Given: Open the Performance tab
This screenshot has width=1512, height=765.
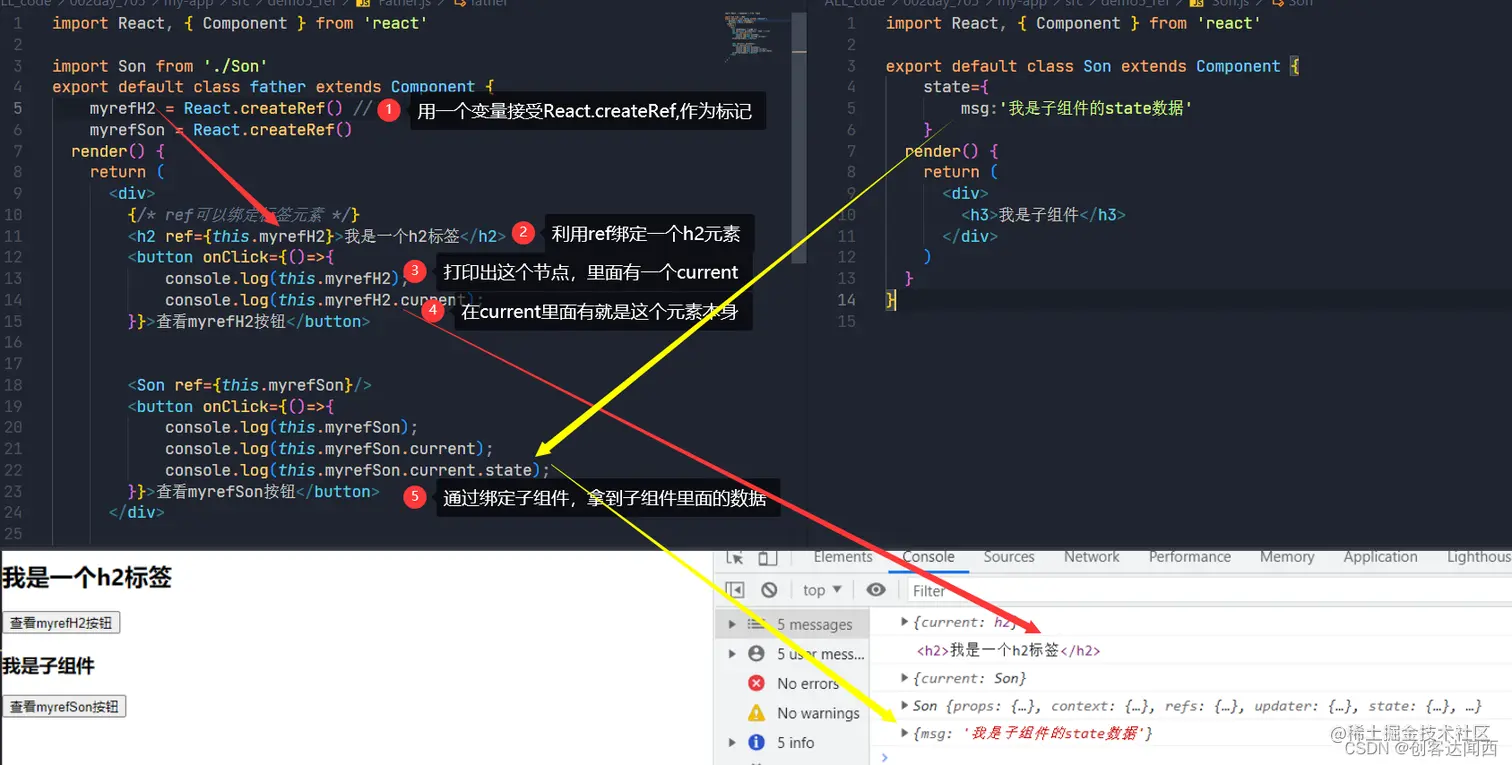Looking at the screenshot, I should 1190,557.
